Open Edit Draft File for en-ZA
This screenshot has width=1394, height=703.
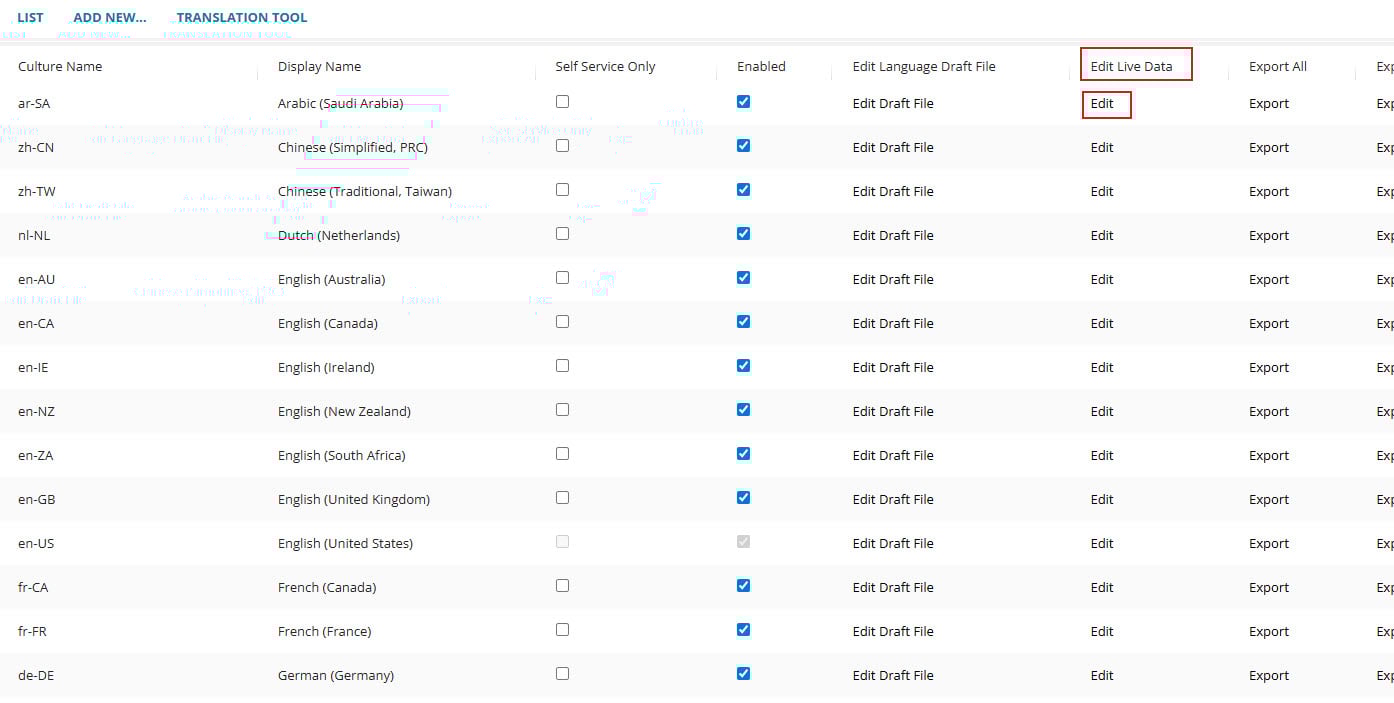893,456
